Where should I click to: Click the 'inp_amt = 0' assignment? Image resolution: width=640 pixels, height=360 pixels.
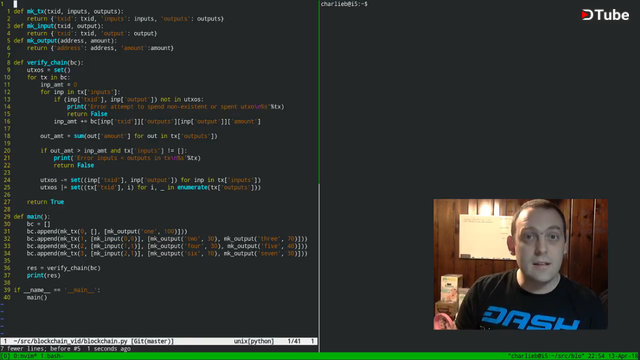(x=59, y=85)
